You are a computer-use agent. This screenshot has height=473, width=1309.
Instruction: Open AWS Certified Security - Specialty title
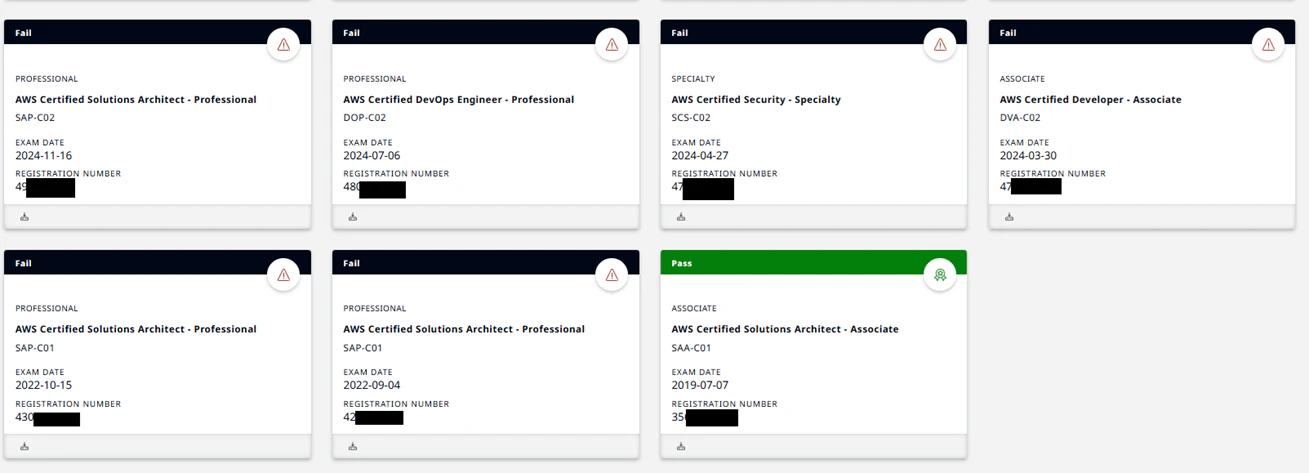(756, 100)
